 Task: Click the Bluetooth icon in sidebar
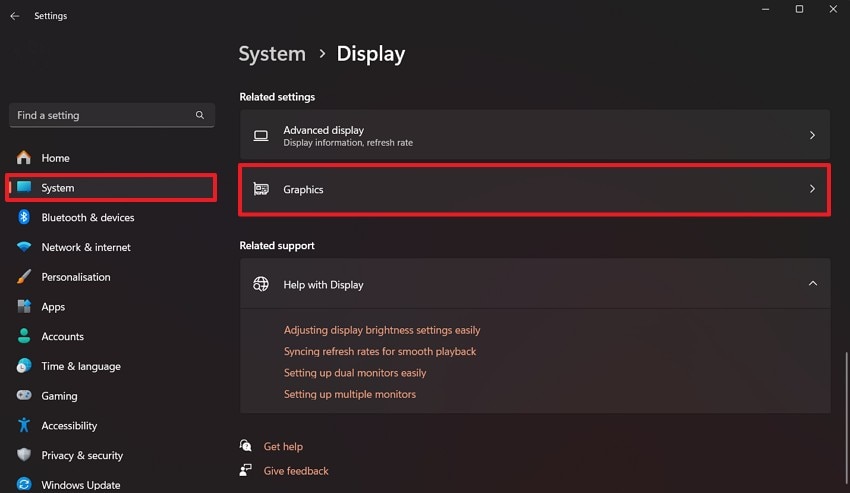(24, 217)
